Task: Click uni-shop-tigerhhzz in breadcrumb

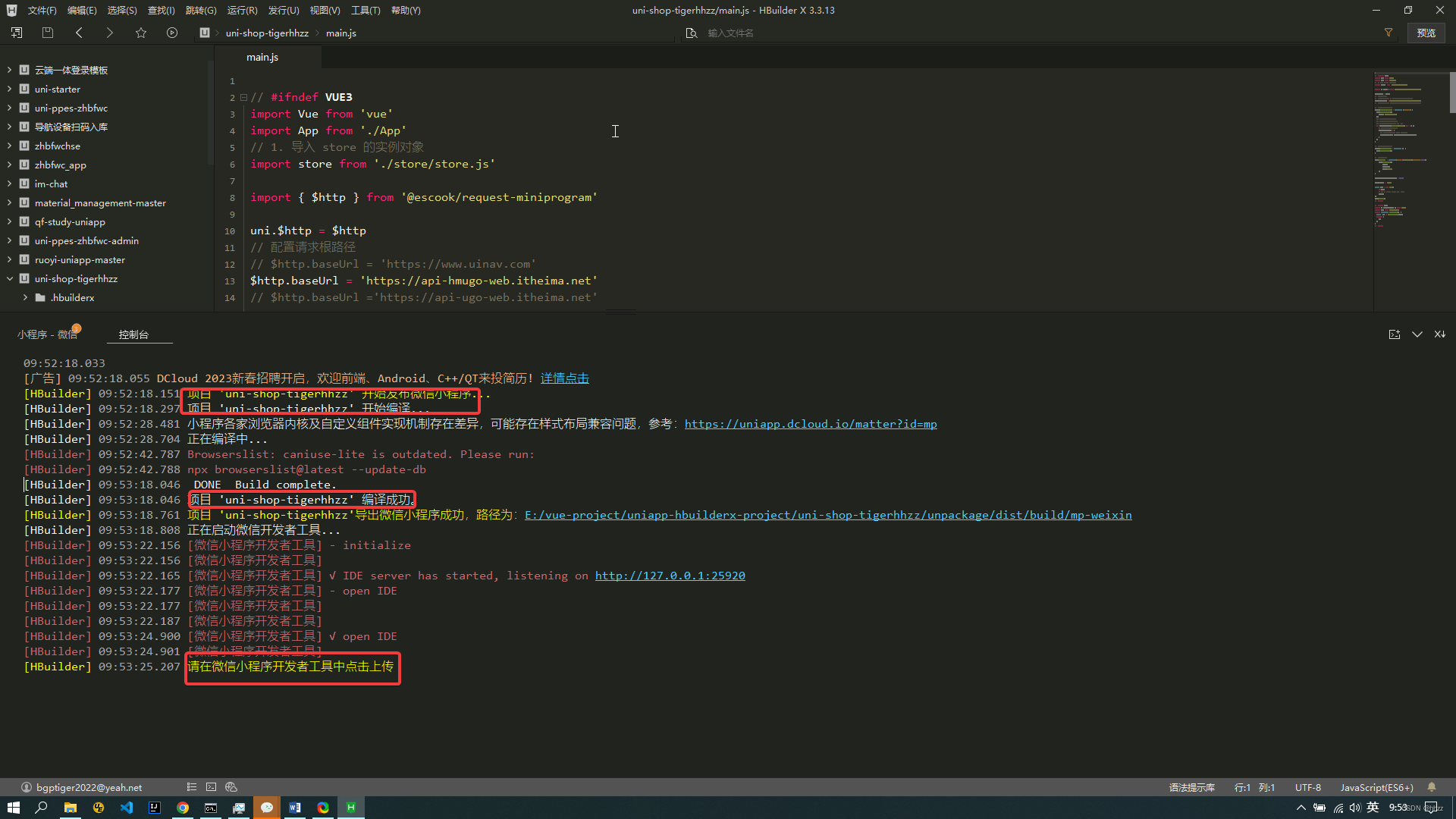Action: pos(267,33)
